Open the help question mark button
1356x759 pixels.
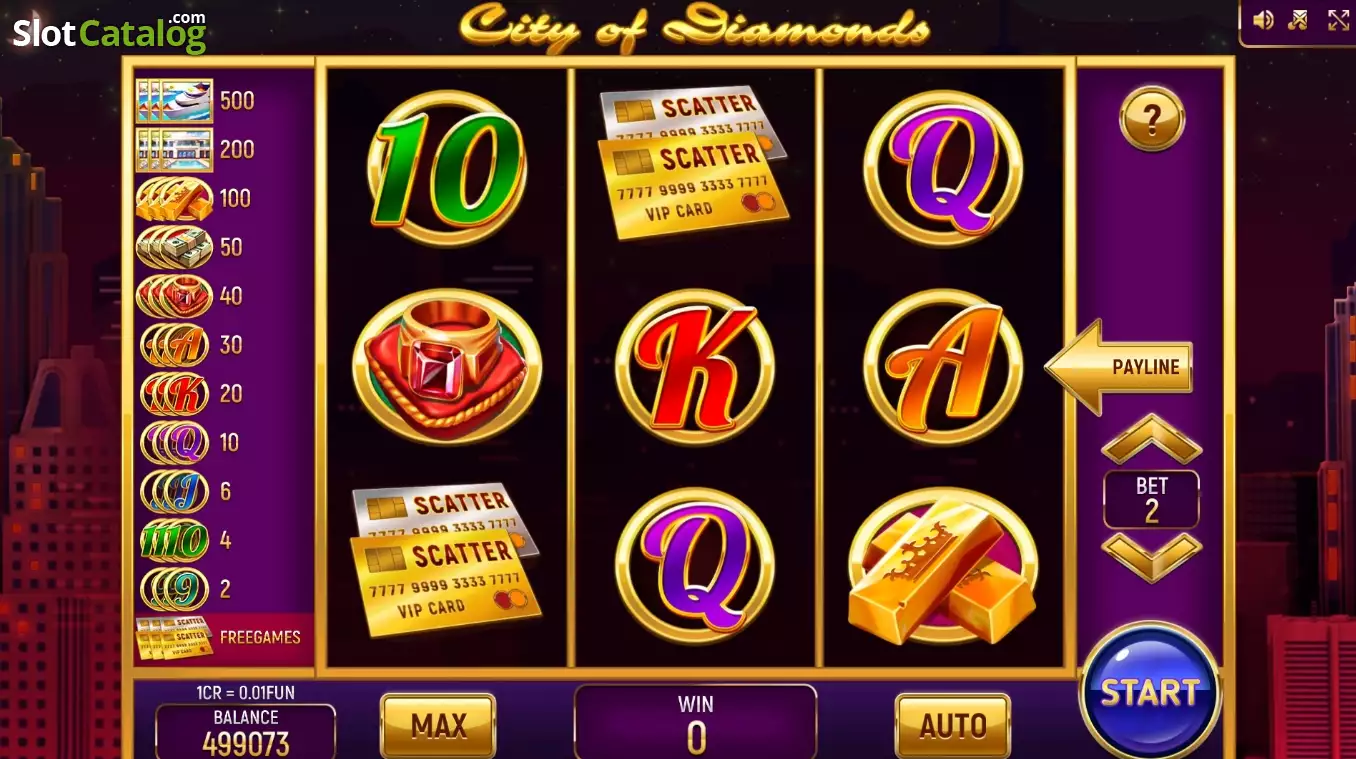click(1152, 119)
